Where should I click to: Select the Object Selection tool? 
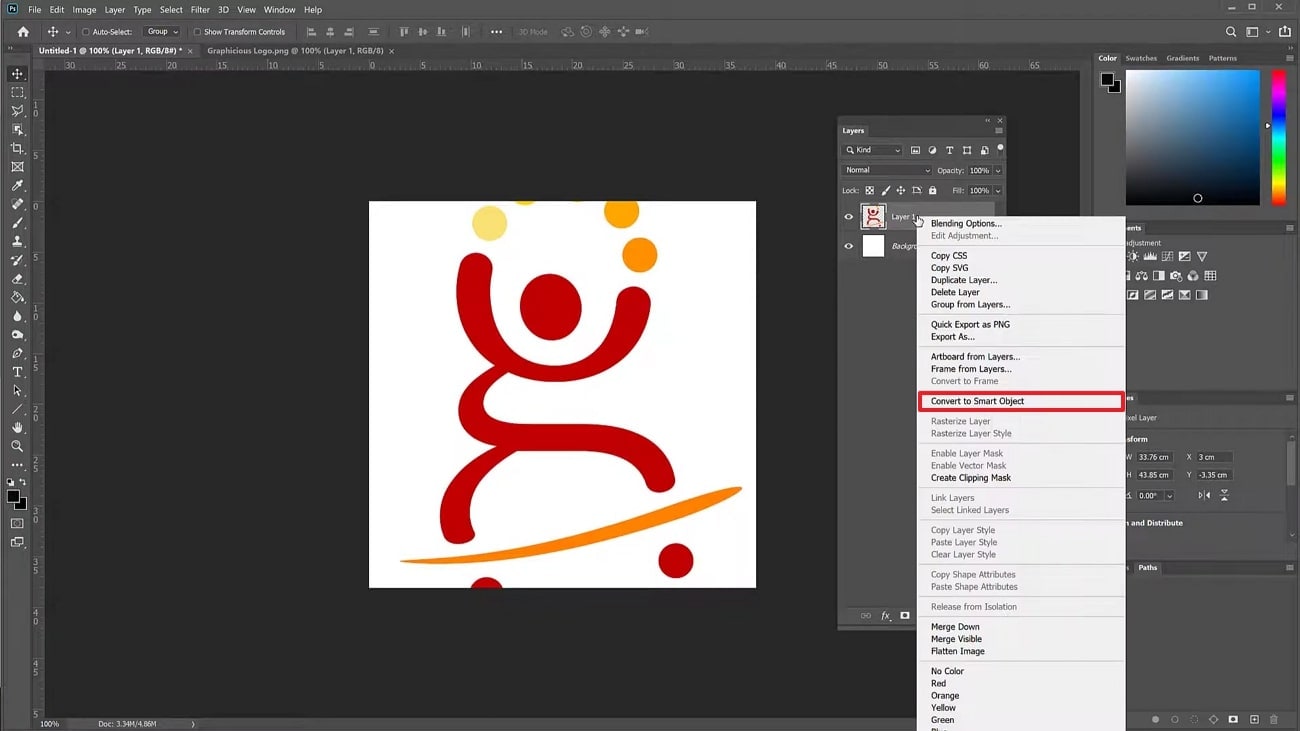click(x=17, y=130)
